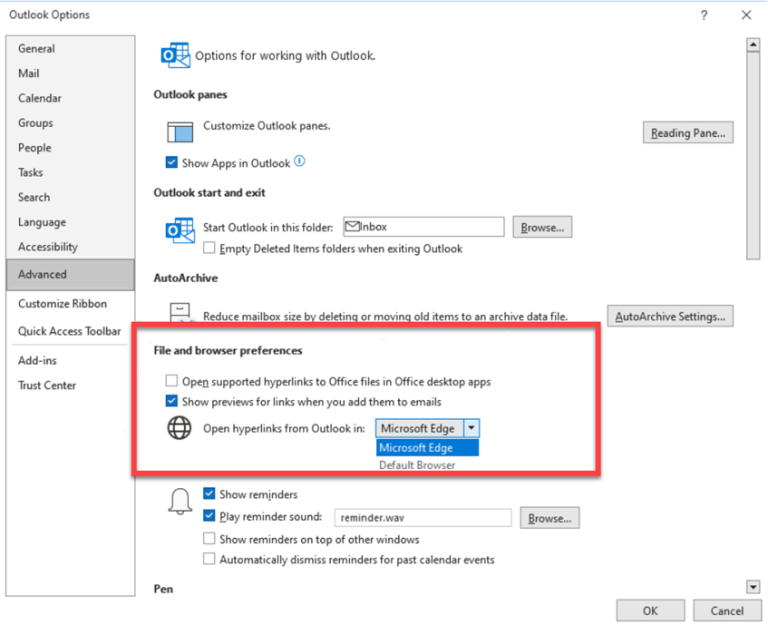Check Open supported hyperlinks to Office files

pos(171,381)
